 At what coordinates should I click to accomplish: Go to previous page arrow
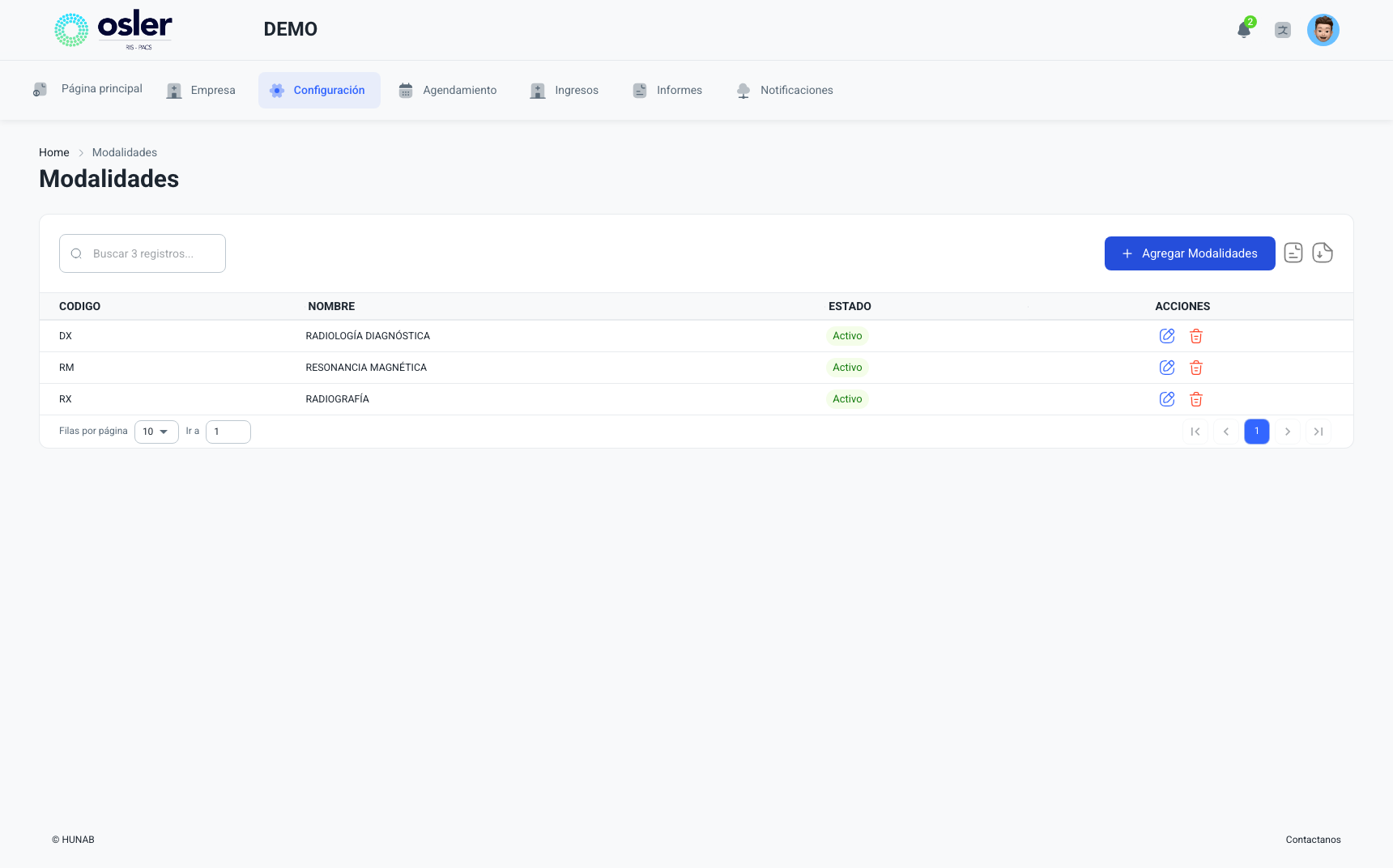pyautogui.click(x=1226, y=432)
